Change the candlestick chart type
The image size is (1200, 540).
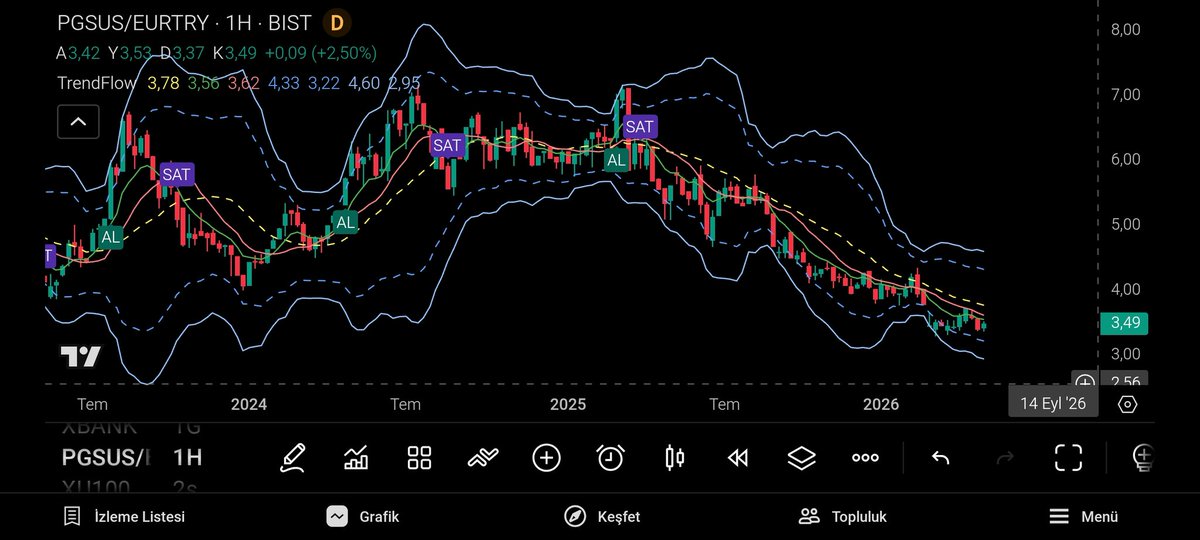[x=674, y=458]
